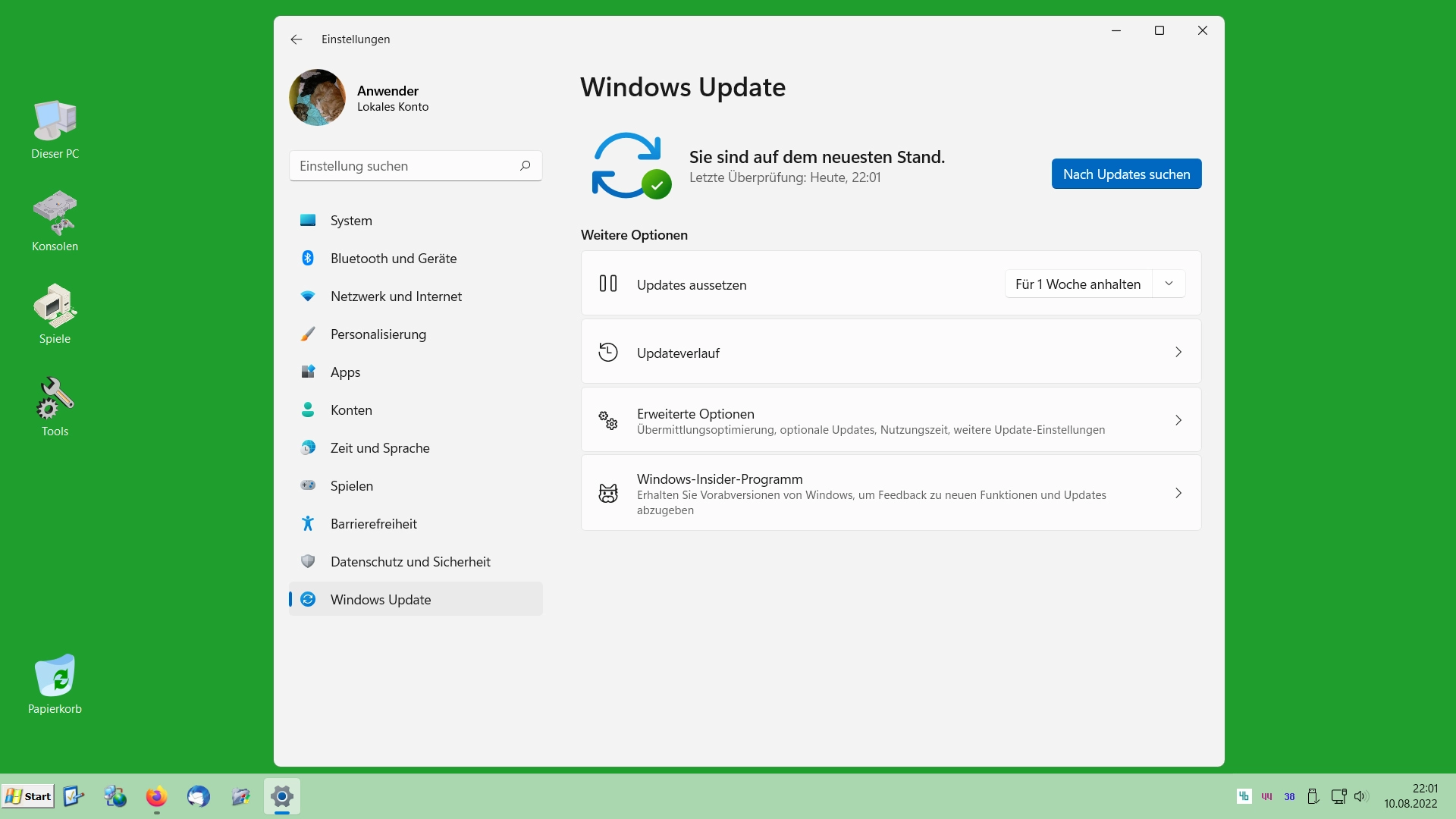Click the chevron on the Erweiterte Optionen row
The height and width of the screenshot is (819, 1456).
point(1178,420)
